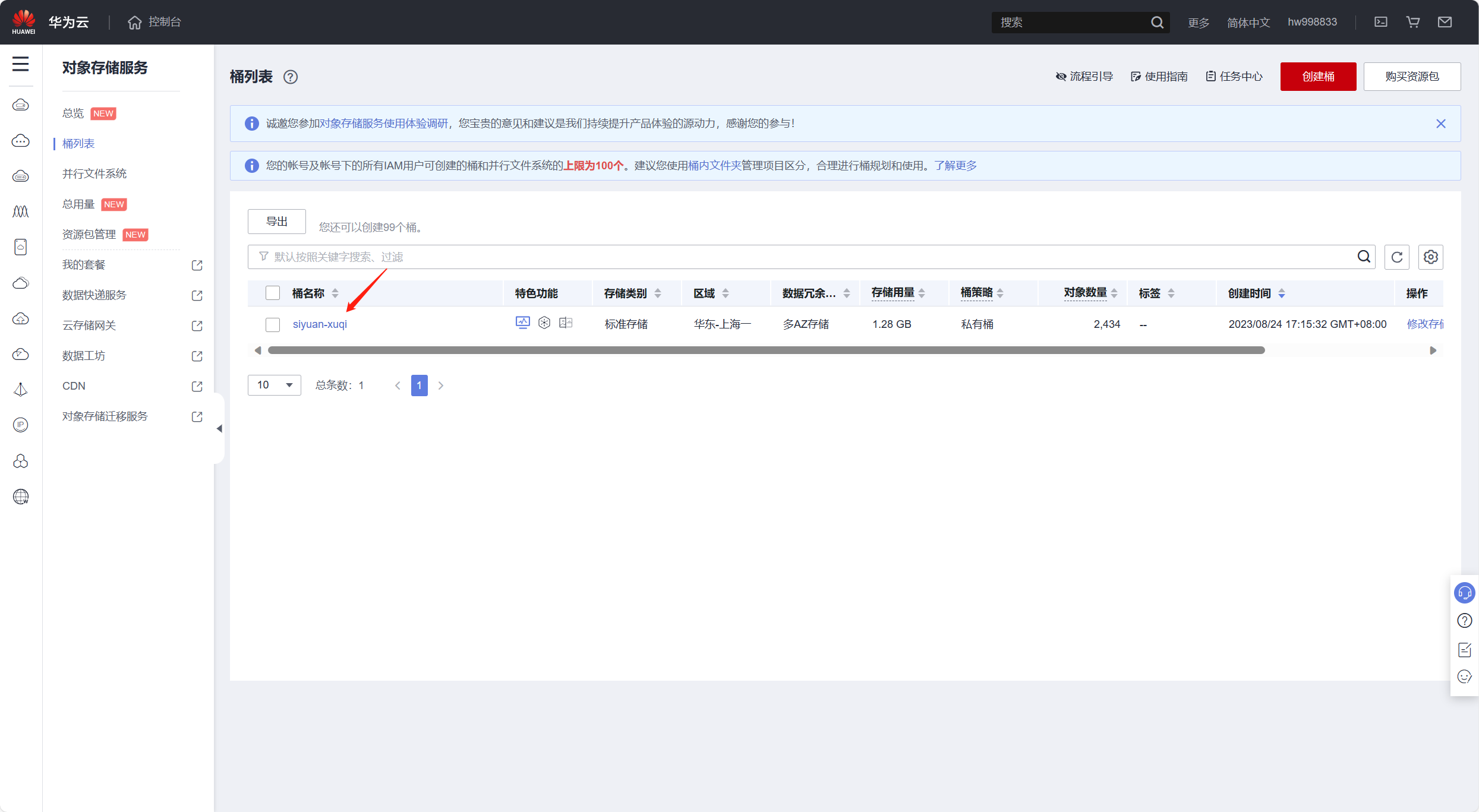Open the mail messages icon in header
Screen dimensions: 1479x812
[x=1445, y=22]
